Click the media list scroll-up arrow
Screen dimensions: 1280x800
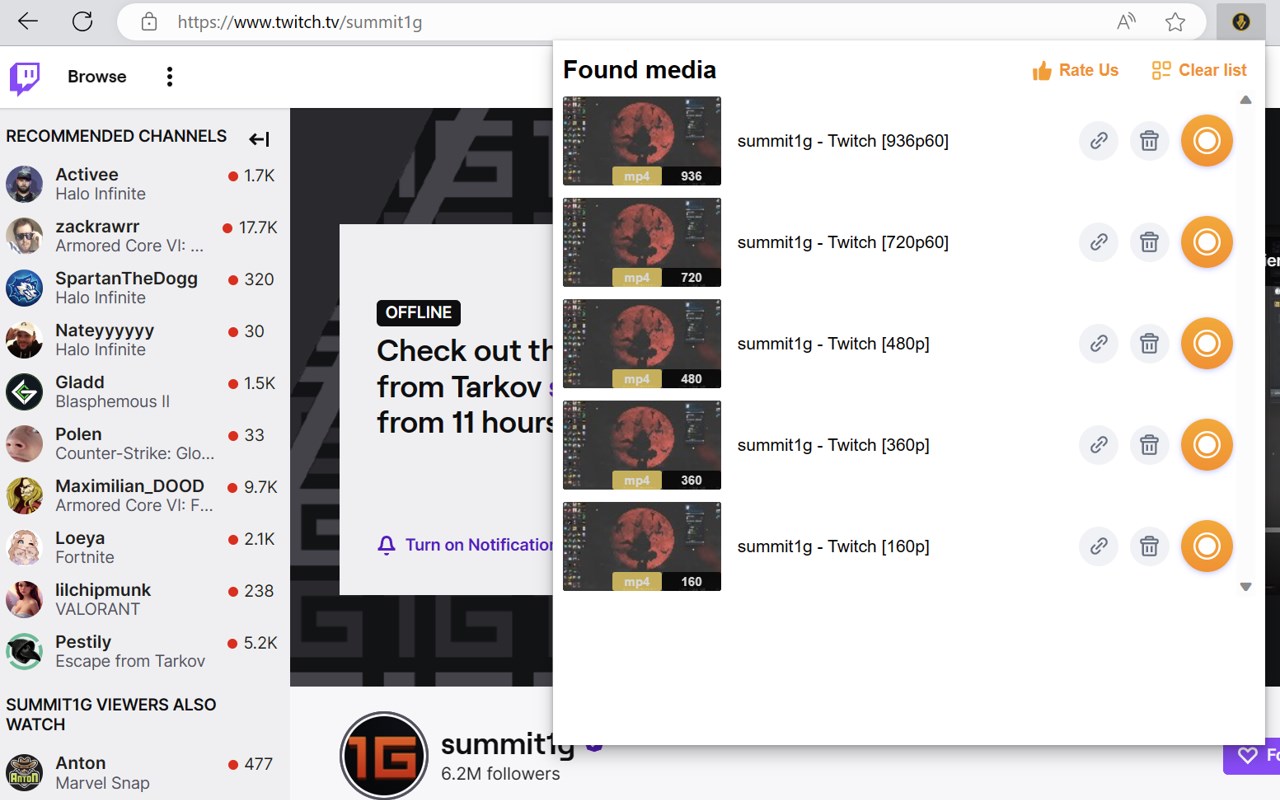pyautogui.click(x=1245, y=100)
